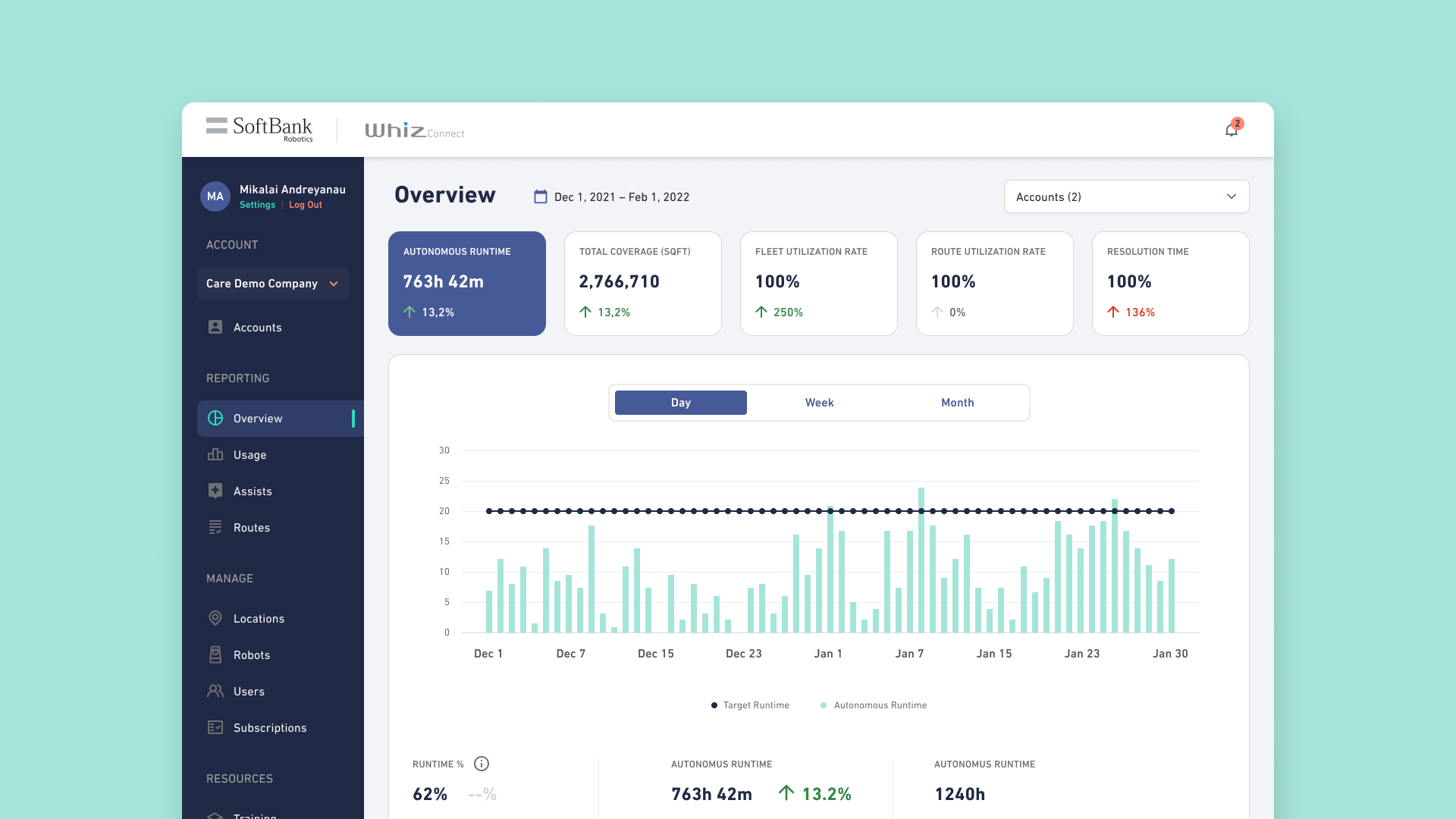Open the Dec 1, 2021 – Feb 1, 2022 date picker
The width and height of the screenshot is (1456, 819).
[x=621, y=197]
